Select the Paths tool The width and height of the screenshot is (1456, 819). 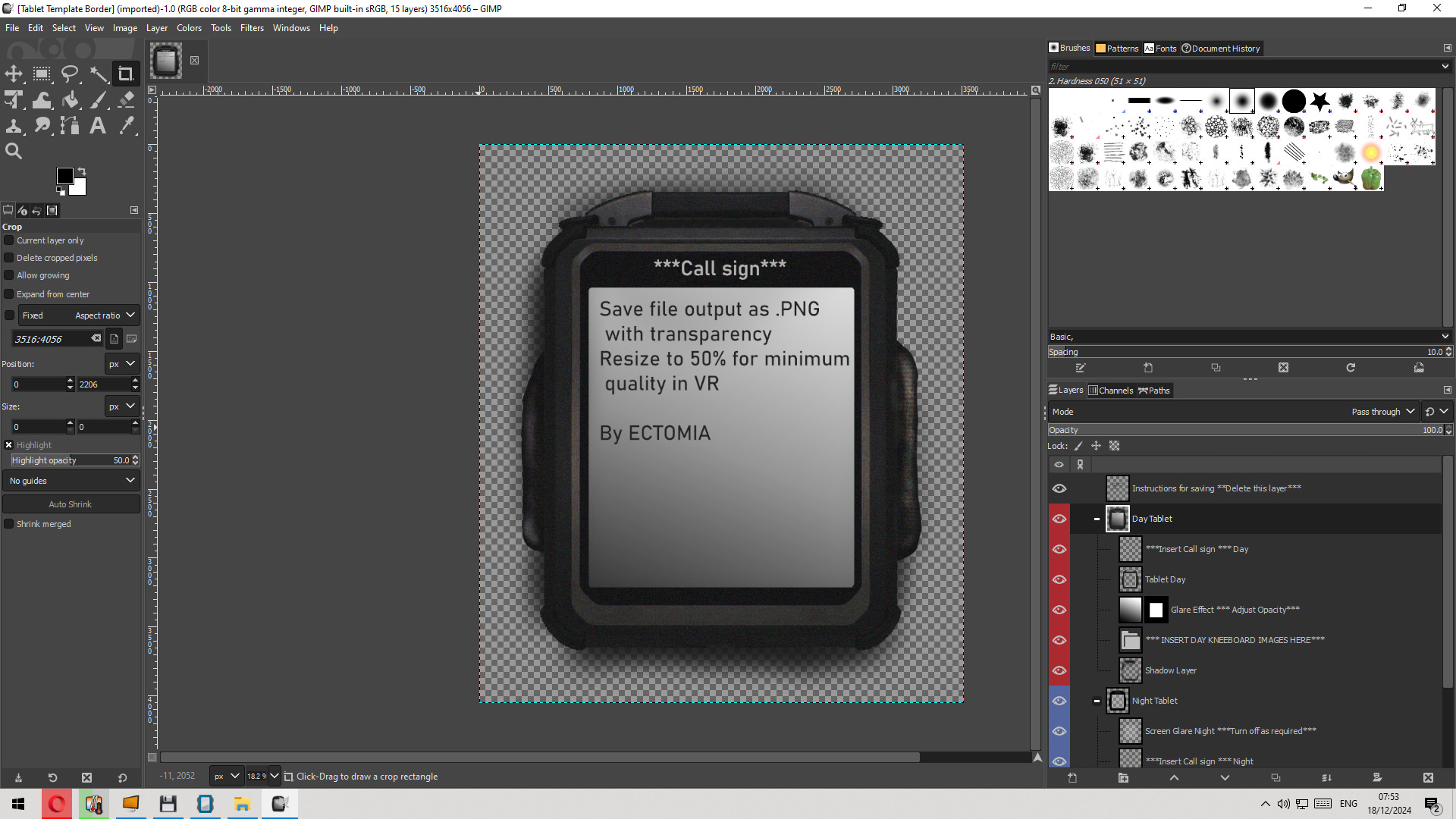pos(70,126)
